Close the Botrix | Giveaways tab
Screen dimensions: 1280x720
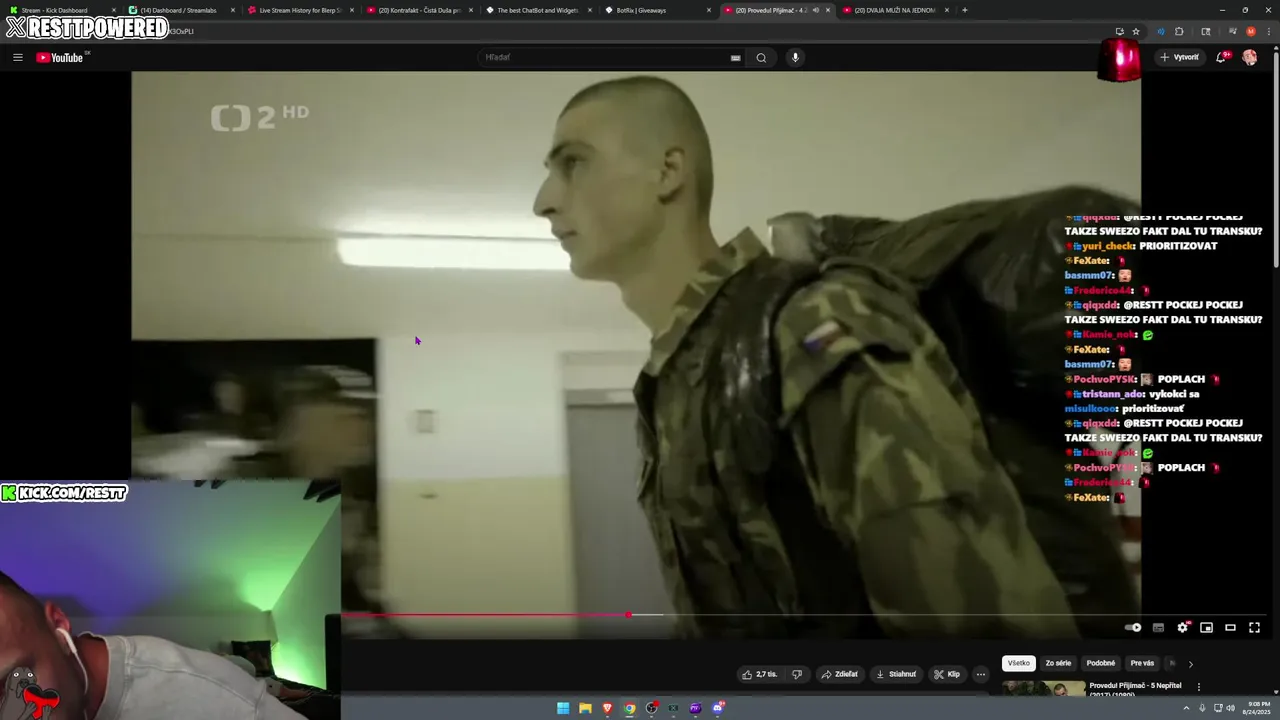[x=709, y=10]
